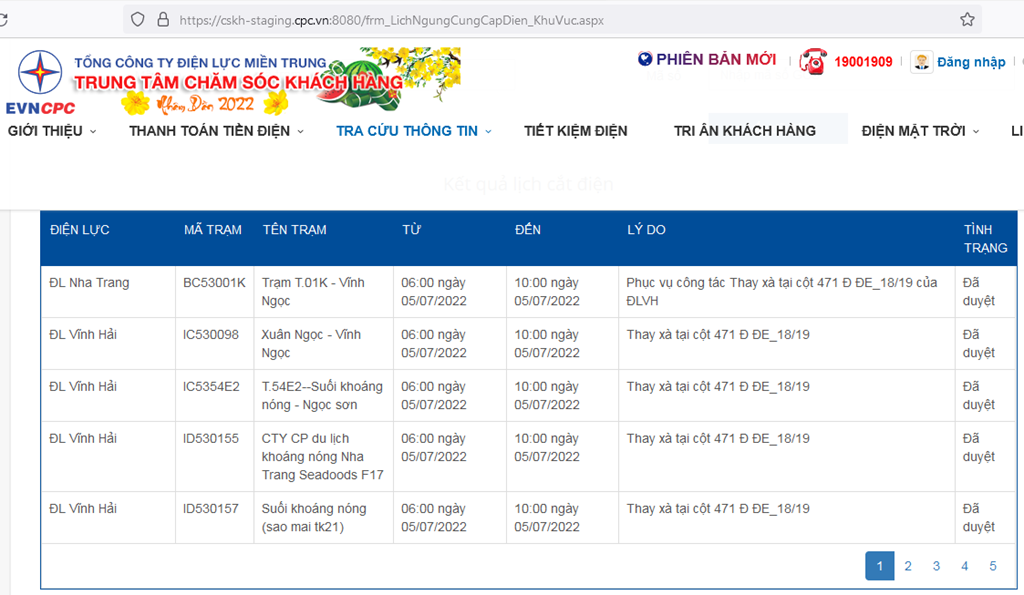Open the Điện mặt trời dropdown

[x=920, y=131]
